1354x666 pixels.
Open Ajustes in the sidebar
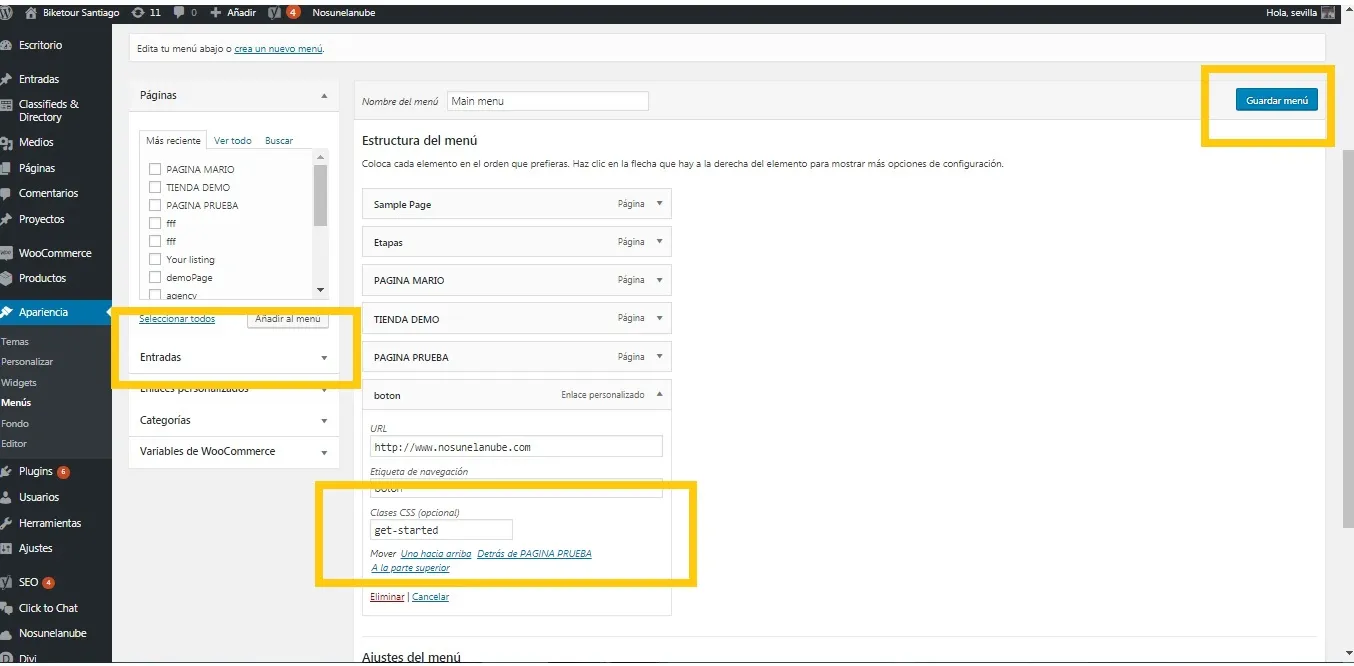click(35, 548)
